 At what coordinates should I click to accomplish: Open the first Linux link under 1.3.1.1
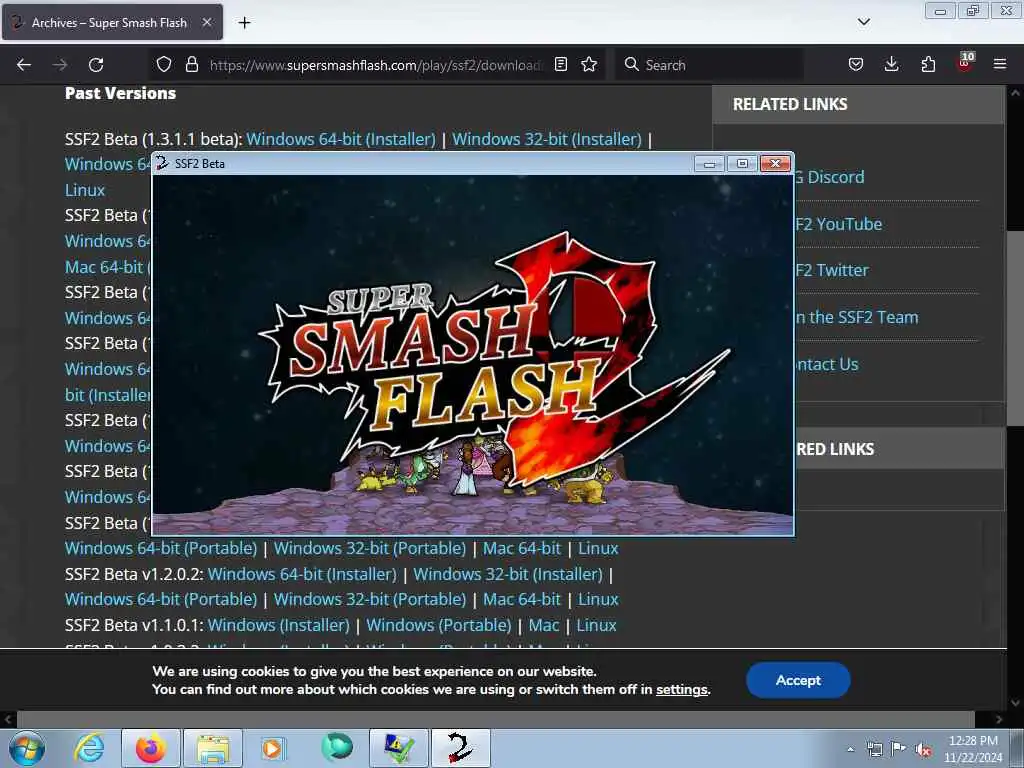85,190
